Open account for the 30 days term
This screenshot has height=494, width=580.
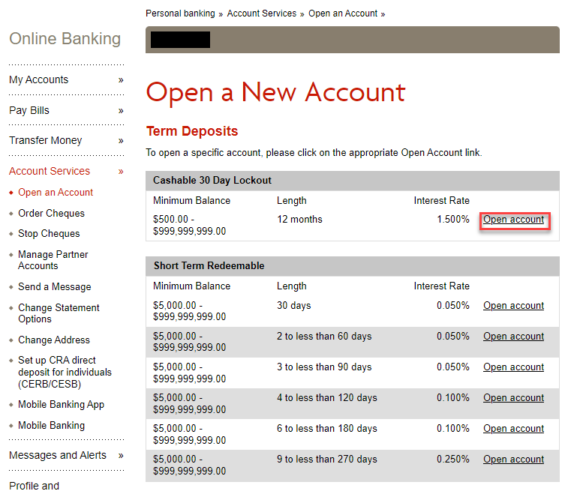click(513, 306)
